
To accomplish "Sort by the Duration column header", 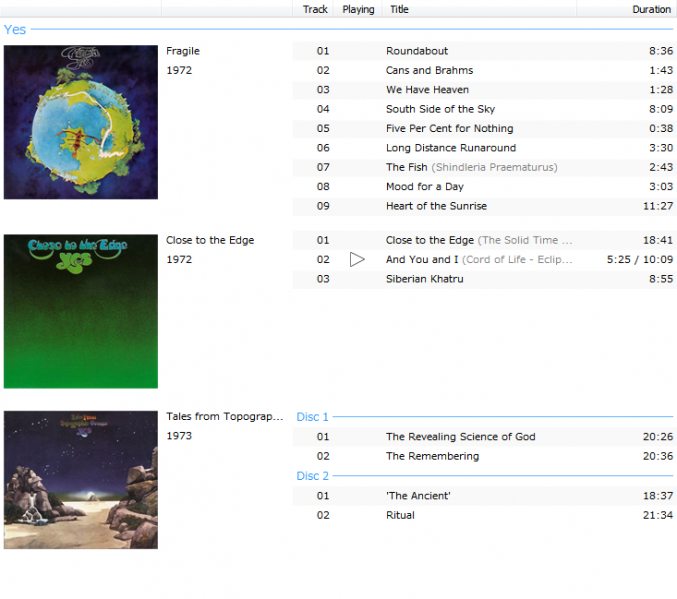I will 651,9.
